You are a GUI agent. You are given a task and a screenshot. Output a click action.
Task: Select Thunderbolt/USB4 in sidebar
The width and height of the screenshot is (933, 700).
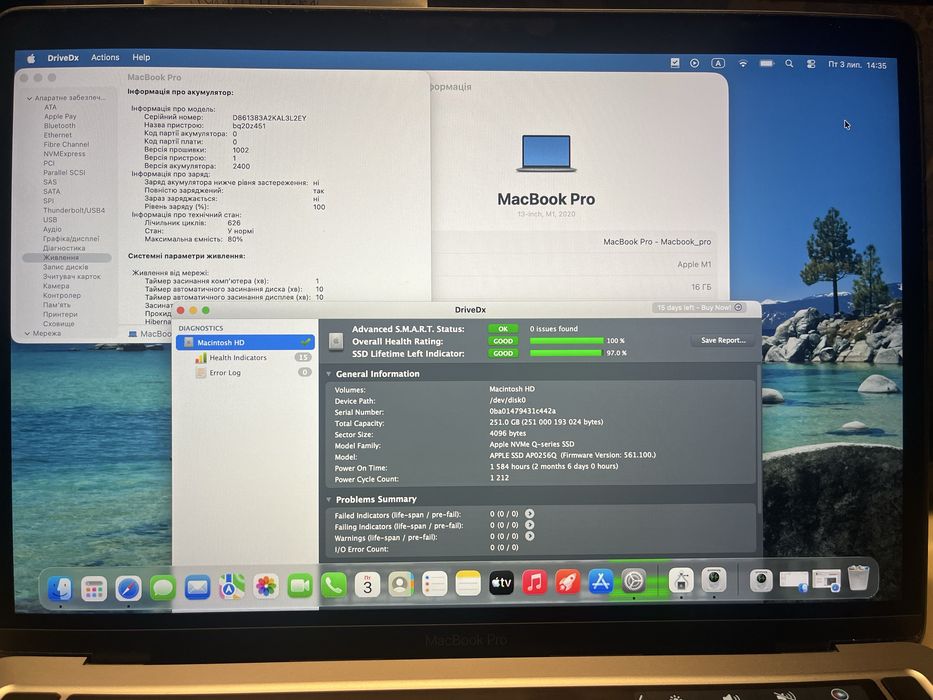tap(74, 210)
